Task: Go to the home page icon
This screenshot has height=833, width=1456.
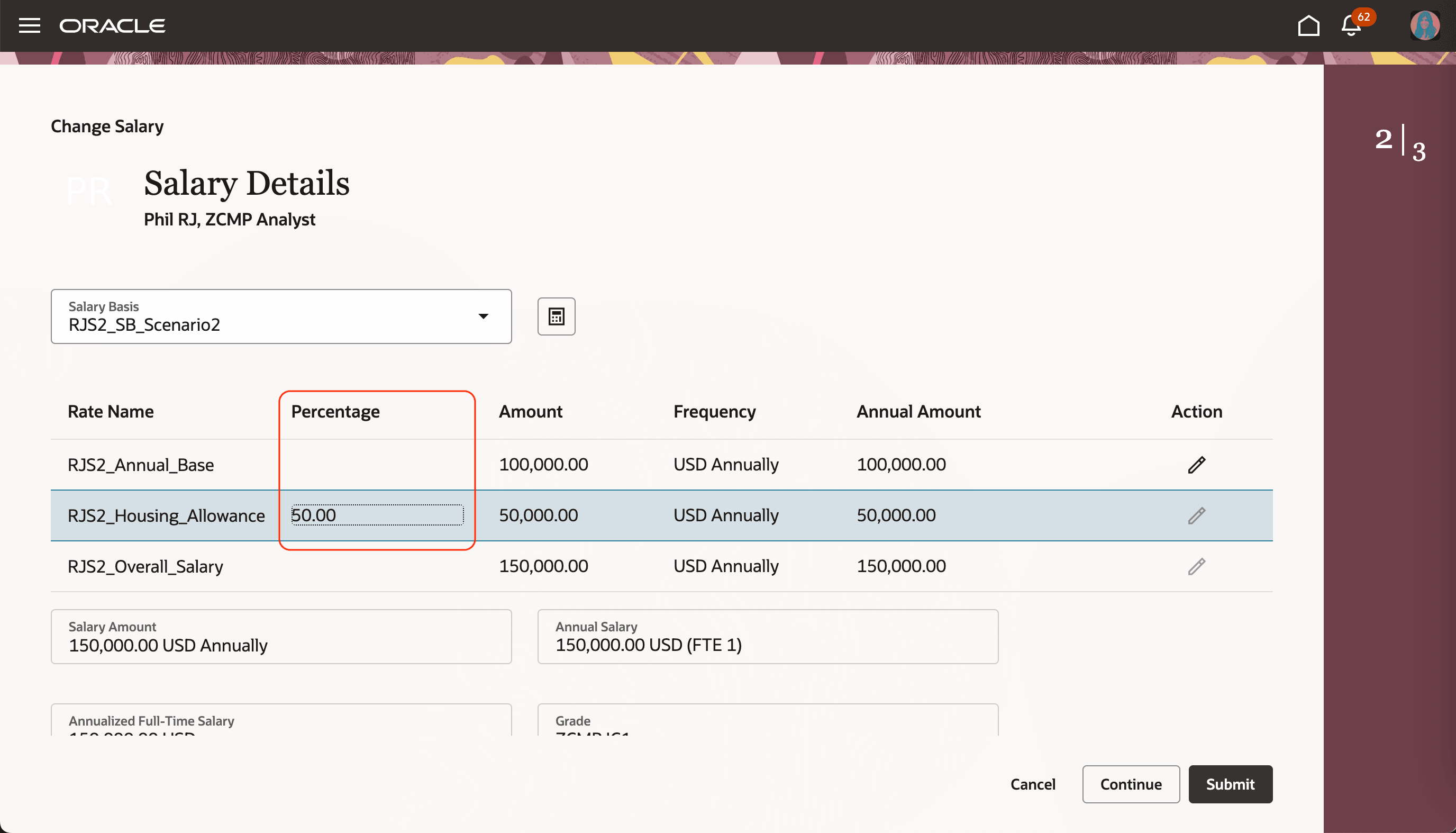Action: click(x=1309, y=25)
